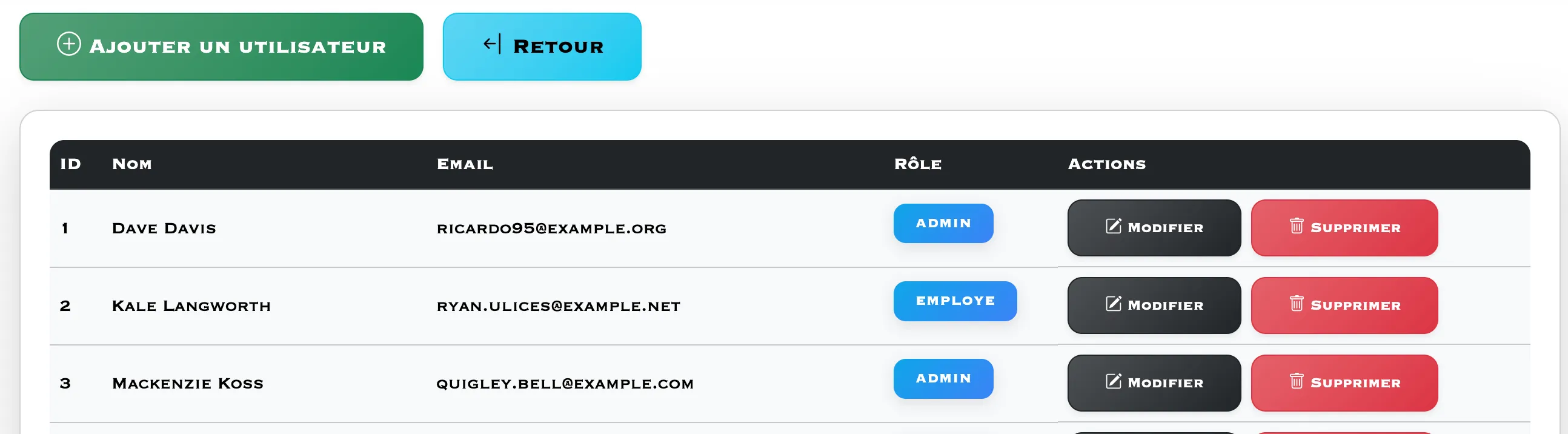The width and height of the screenshot is (1568, 434).
Task: Click the email ryan.ulices@example.net
Action: coord(558,306)
